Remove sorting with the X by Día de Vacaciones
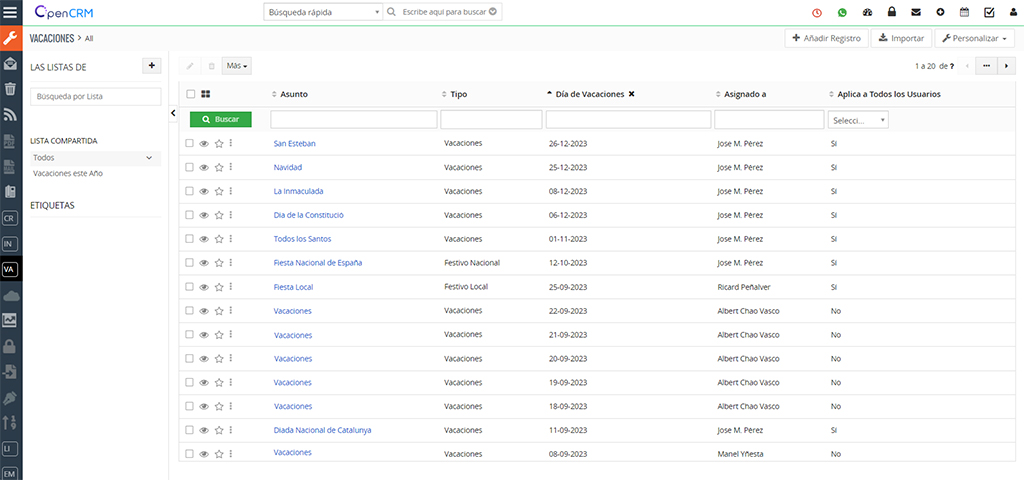The width and height of the screenshot is (1024, 480). point(632,94)
